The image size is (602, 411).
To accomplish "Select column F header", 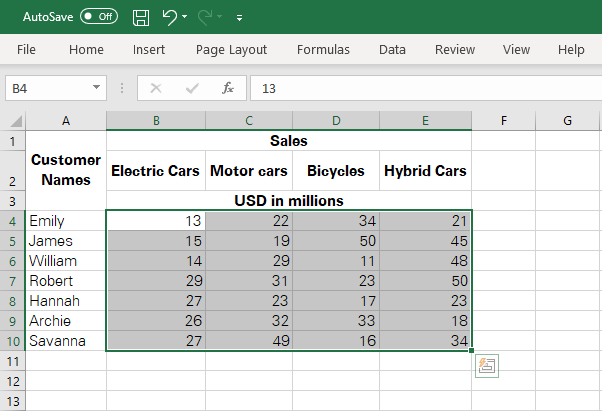I will [x=504, y=121].
